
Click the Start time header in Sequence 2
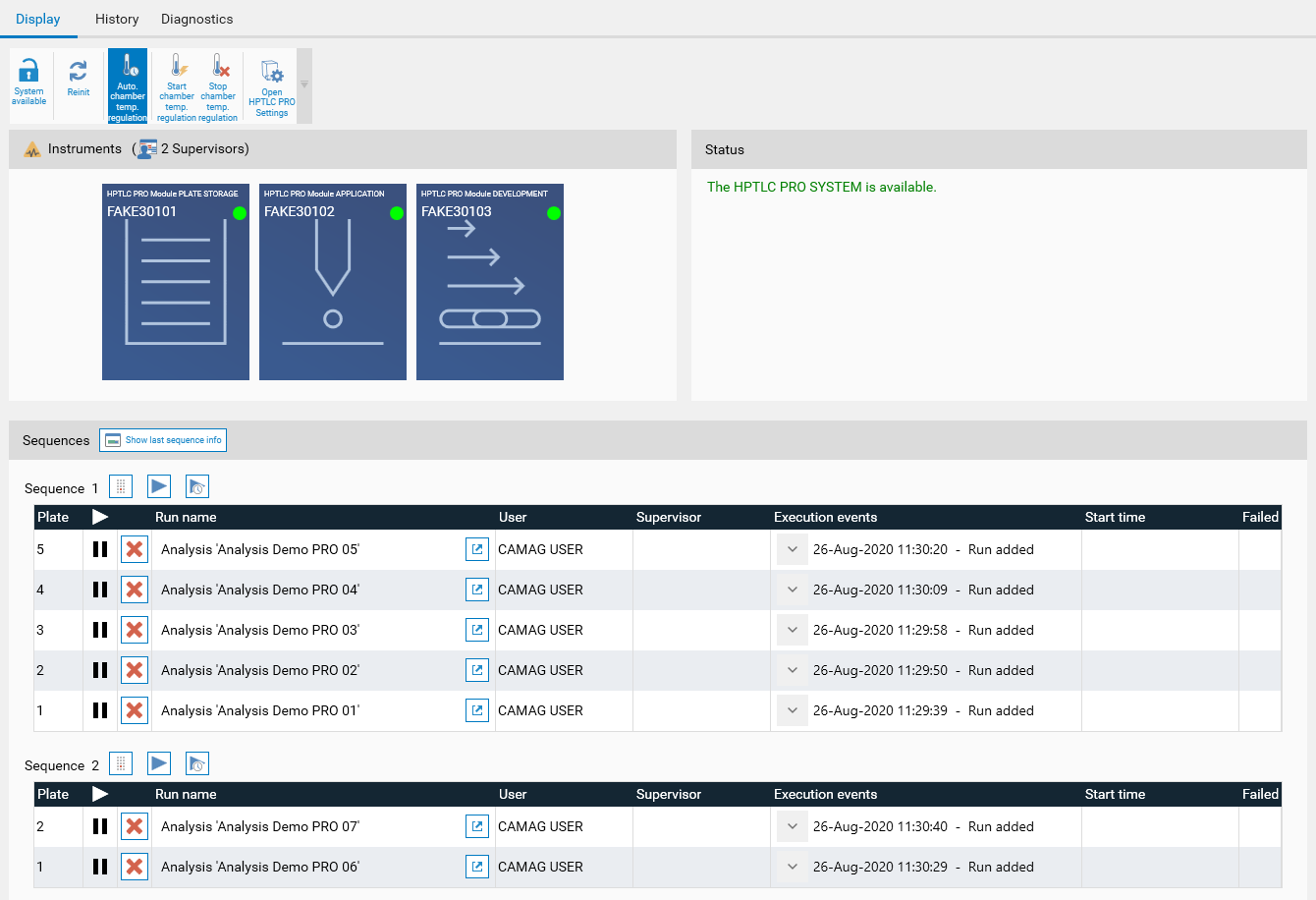(1115, 794)
